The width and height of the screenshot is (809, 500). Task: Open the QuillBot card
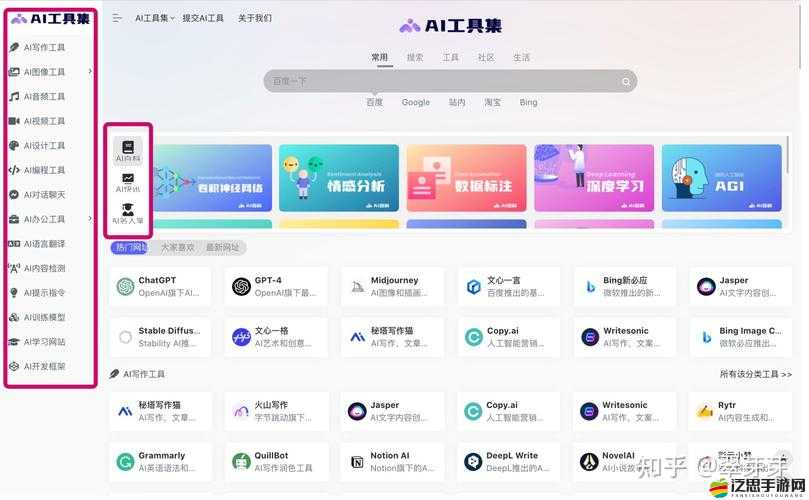(277, 462)
